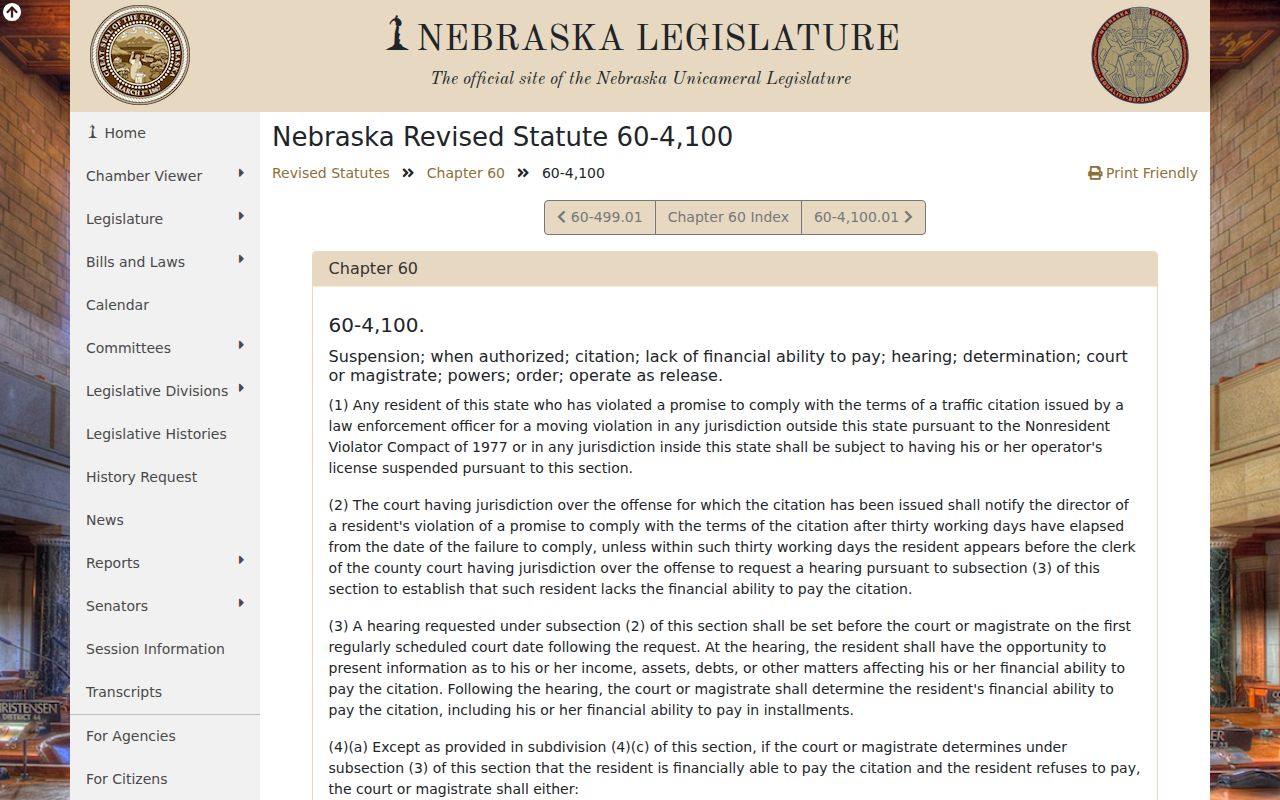Image resolution: width=1280 pixels, height=800 pixels.
Task: Expand the Chamber Viewer submenu arrow
Action: [241, 174]
